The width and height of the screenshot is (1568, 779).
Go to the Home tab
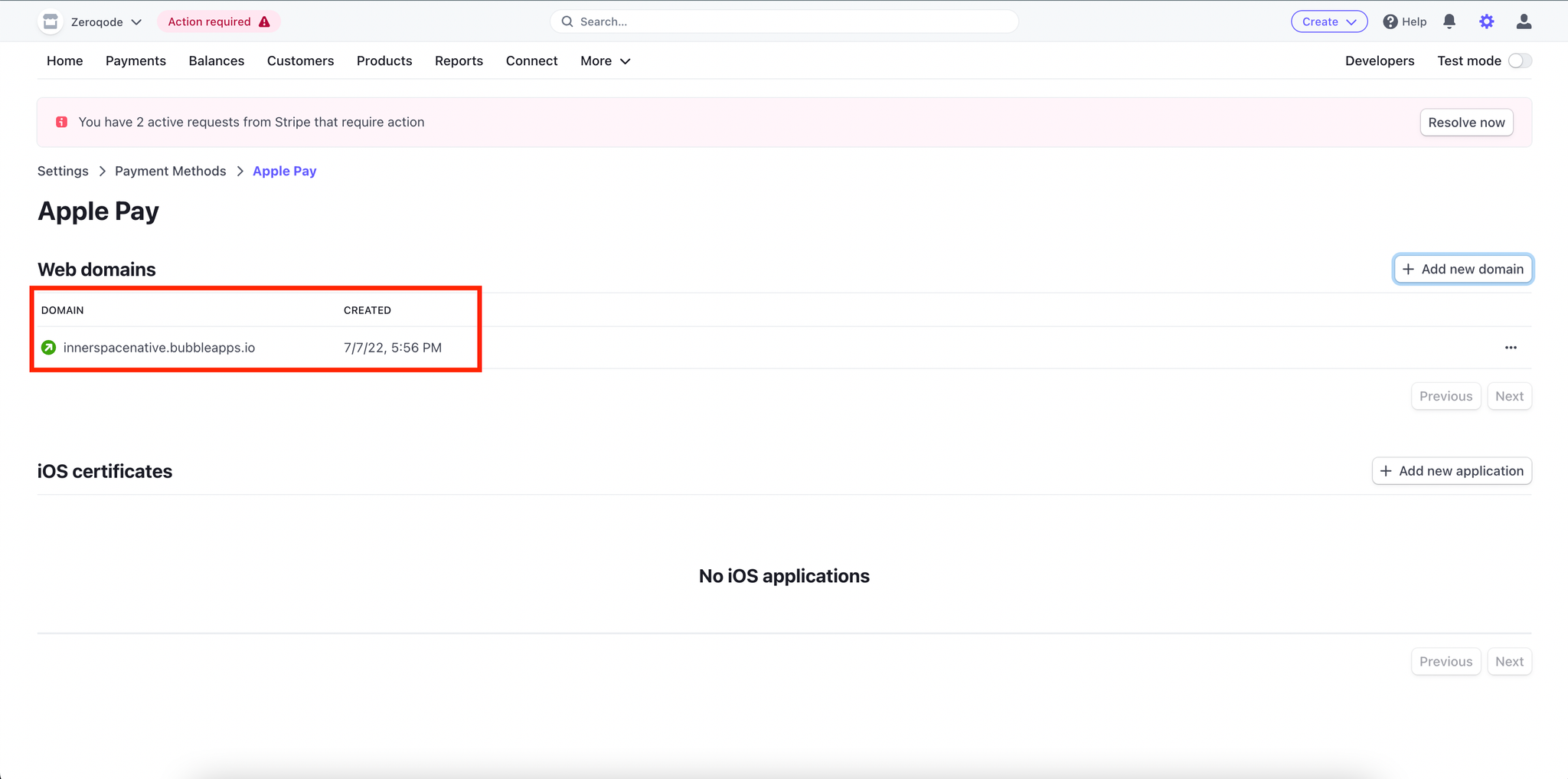65,61
